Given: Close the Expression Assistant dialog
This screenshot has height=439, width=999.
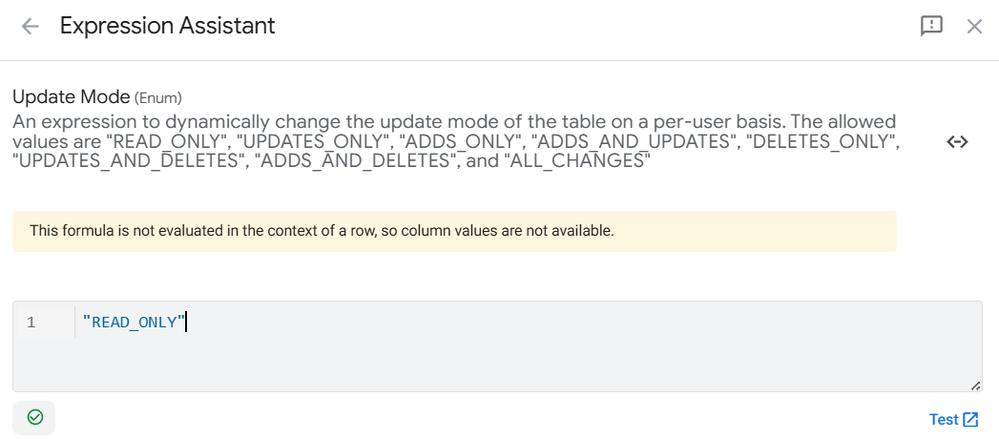Looking at the screenshot, I should 975,26.
